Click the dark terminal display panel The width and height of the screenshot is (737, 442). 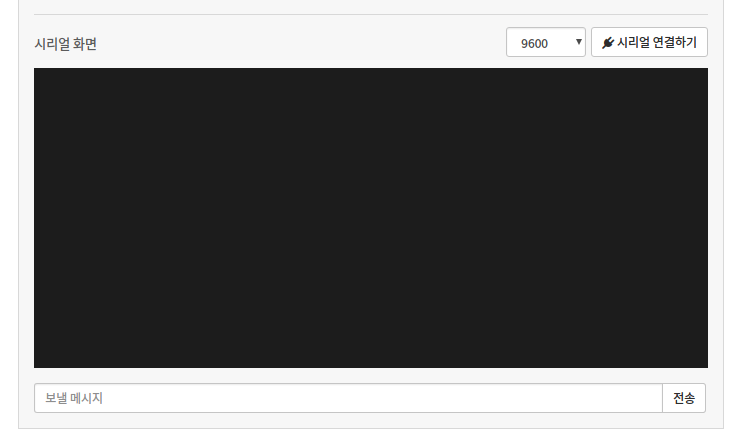click(x=370, y=218)
